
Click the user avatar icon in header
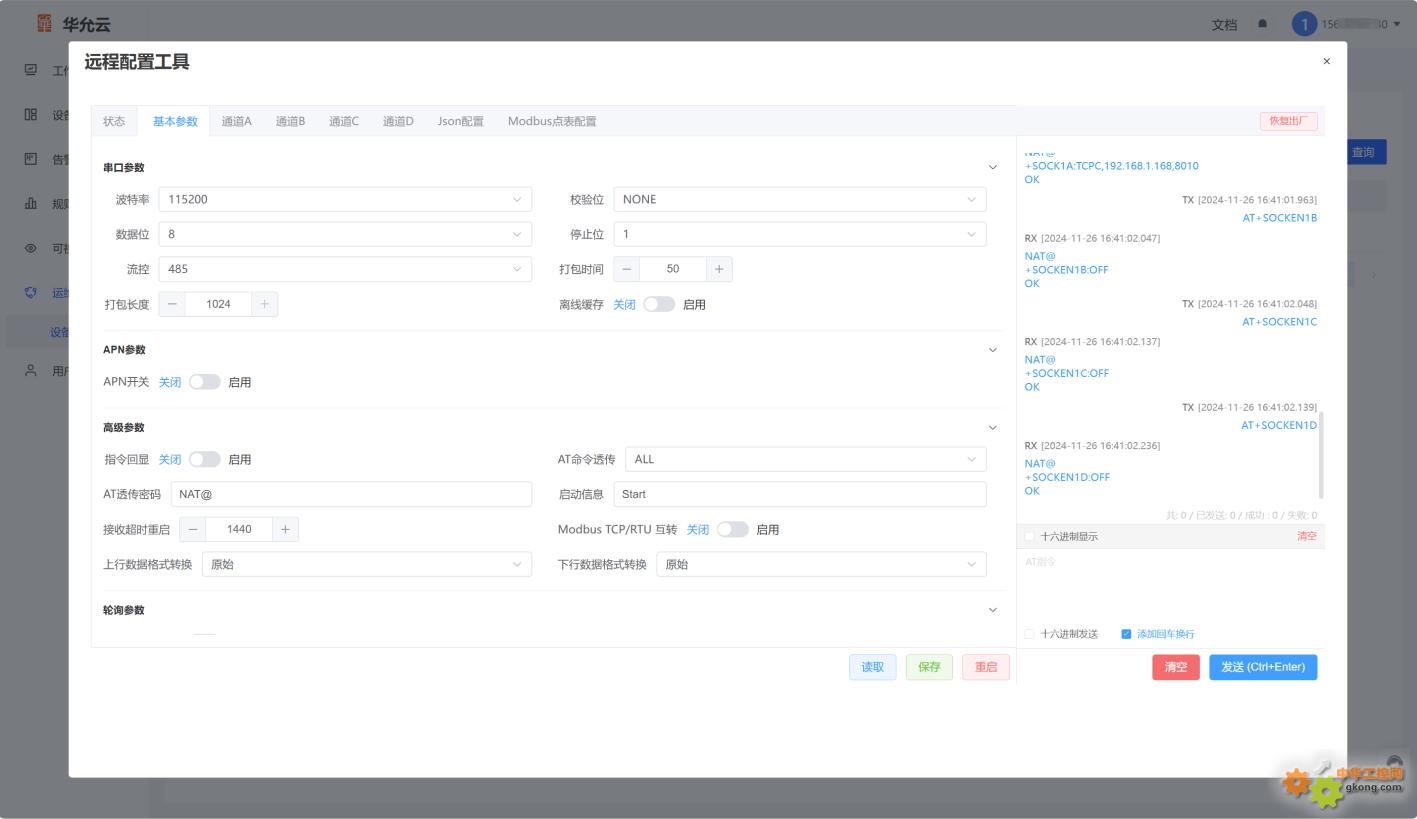tap(1304, 24)
